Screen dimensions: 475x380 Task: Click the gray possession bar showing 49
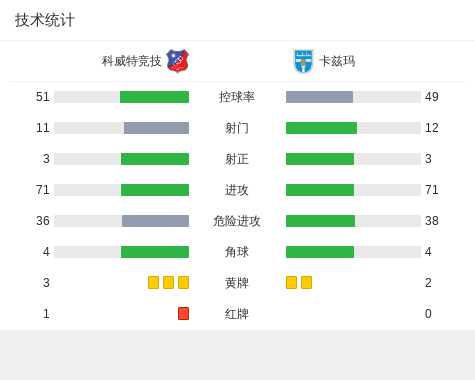[x=319, y=97]
